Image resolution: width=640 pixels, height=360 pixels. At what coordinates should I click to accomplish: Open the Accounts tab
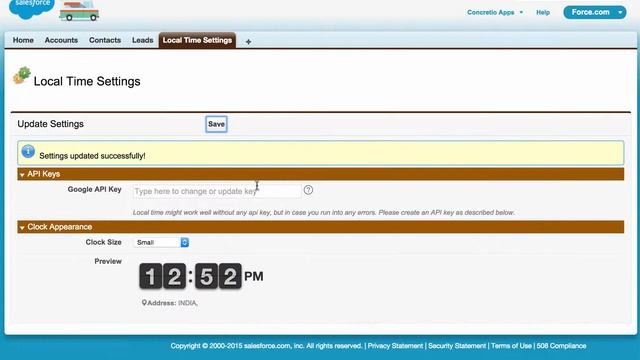tap(61, 40)
